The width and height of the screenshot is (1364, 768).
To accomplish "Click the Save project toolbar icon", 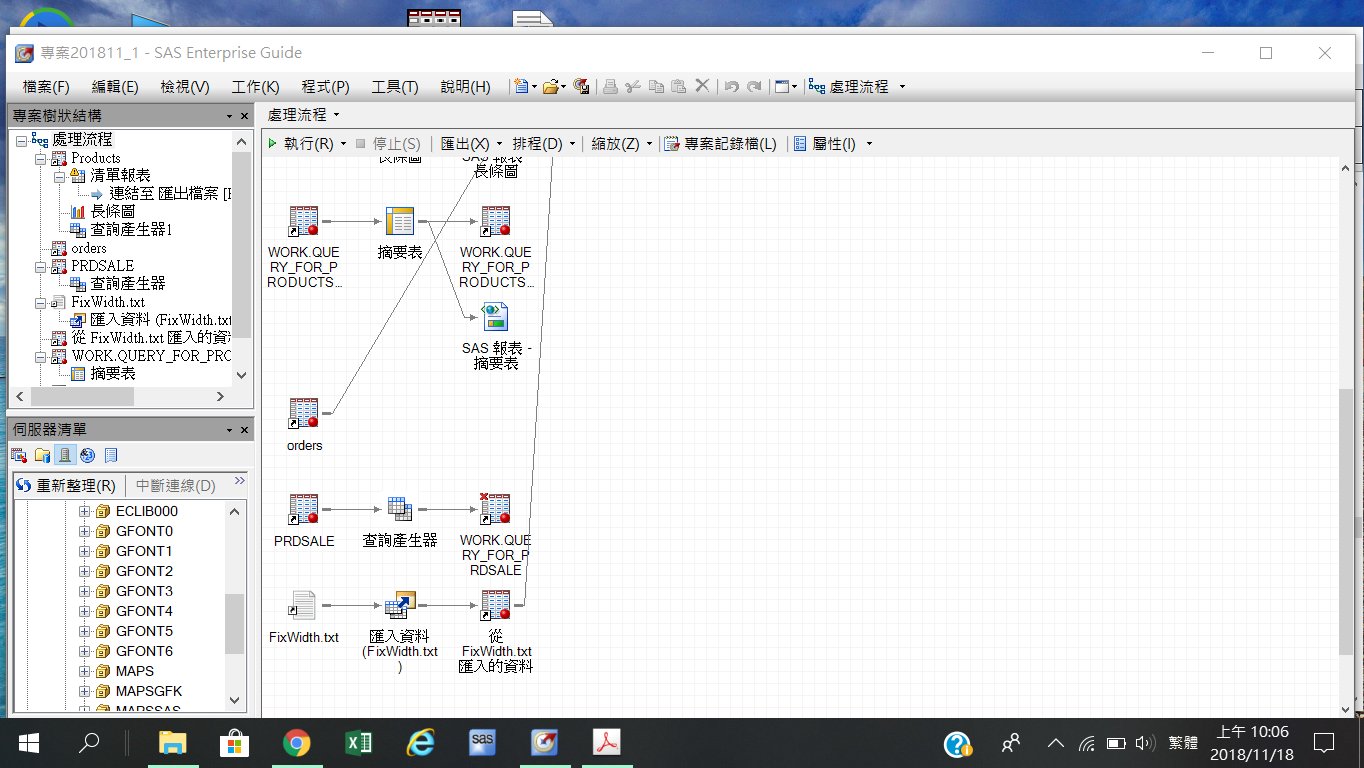I will coord(581,87).
